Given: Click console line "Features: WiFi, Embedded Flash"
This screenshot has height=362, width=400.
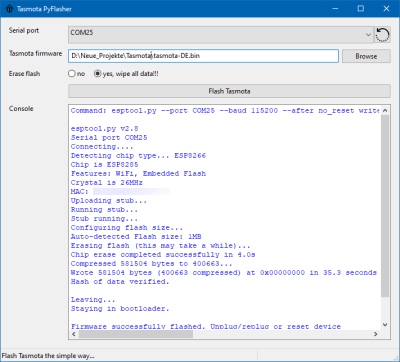Looking at the screenshot, I should (138, 174).
